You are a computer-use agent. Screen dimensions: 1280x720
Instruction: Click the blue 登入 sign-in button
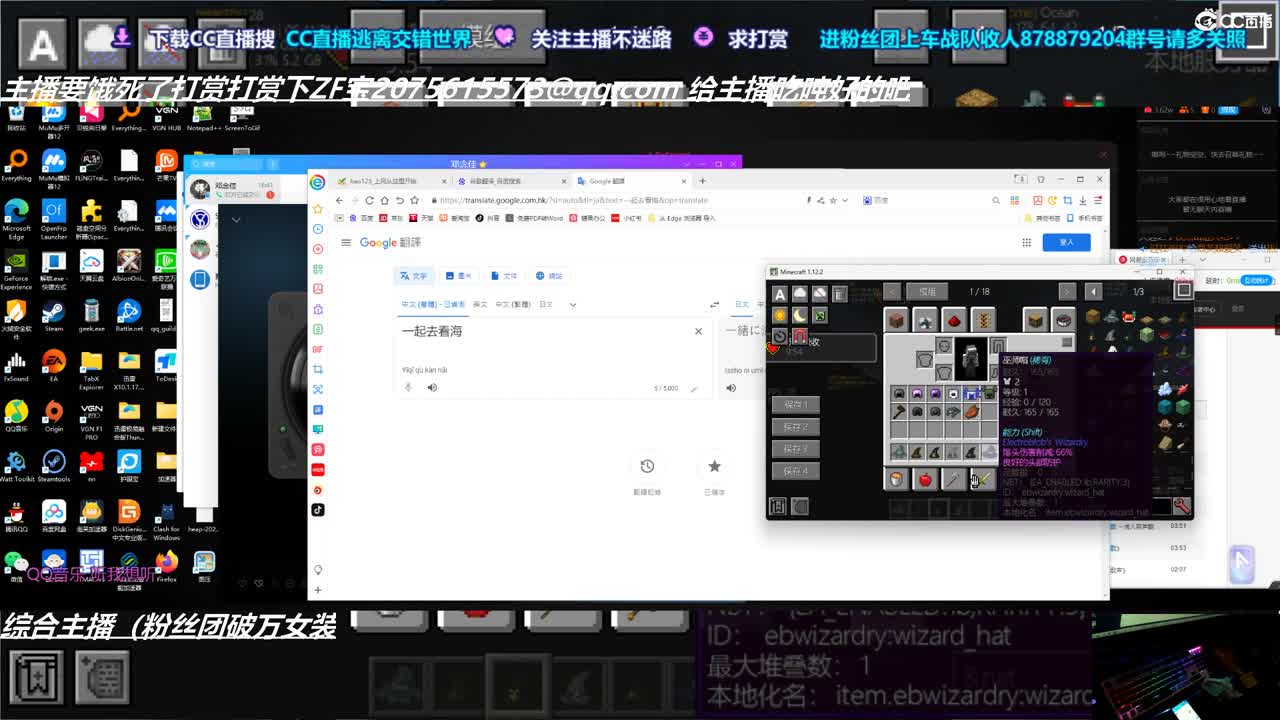tap(1066, 242)
